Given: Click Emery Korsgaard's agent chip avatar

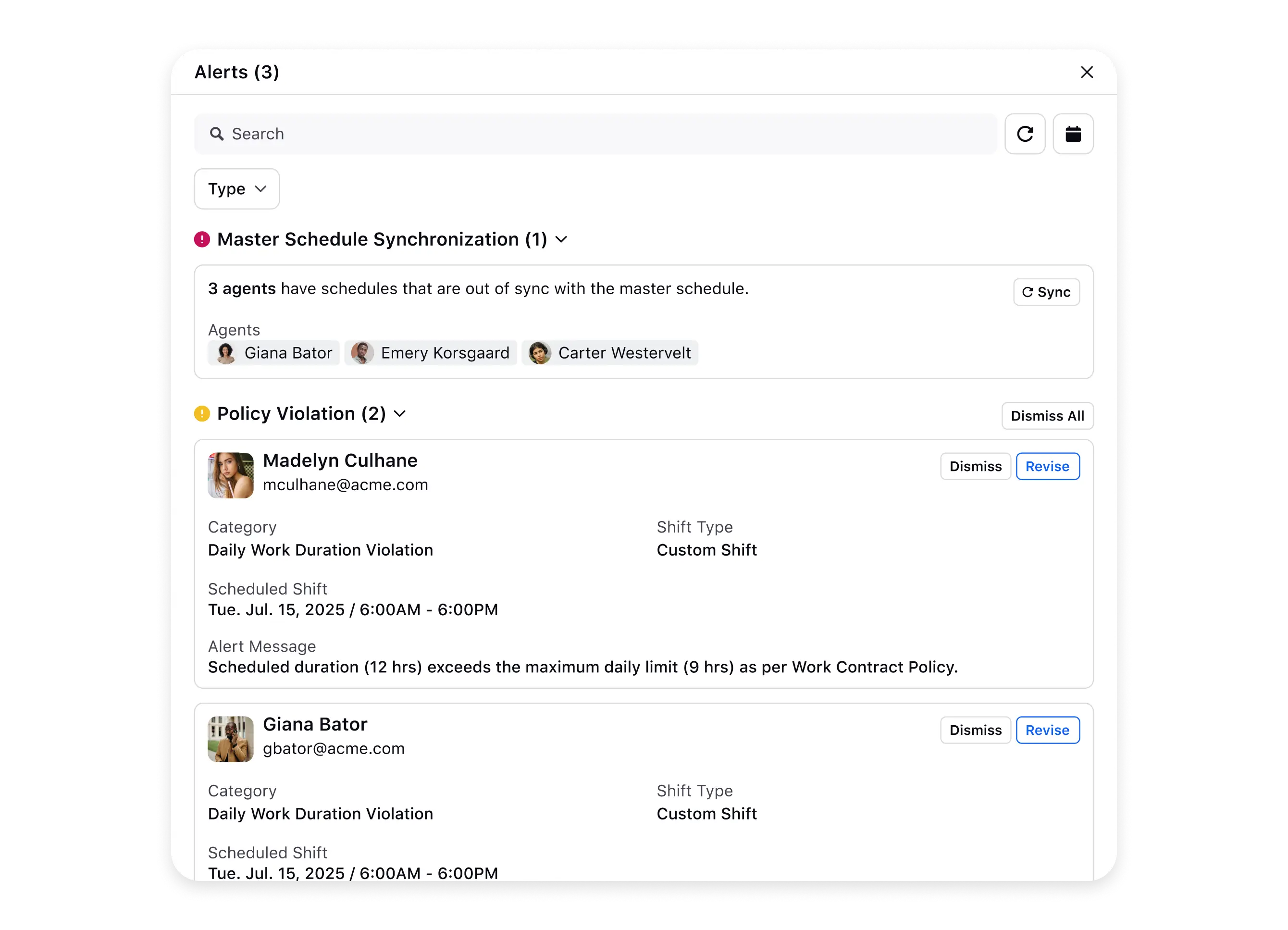Looking at the screenshot, I should coord(362,353).
